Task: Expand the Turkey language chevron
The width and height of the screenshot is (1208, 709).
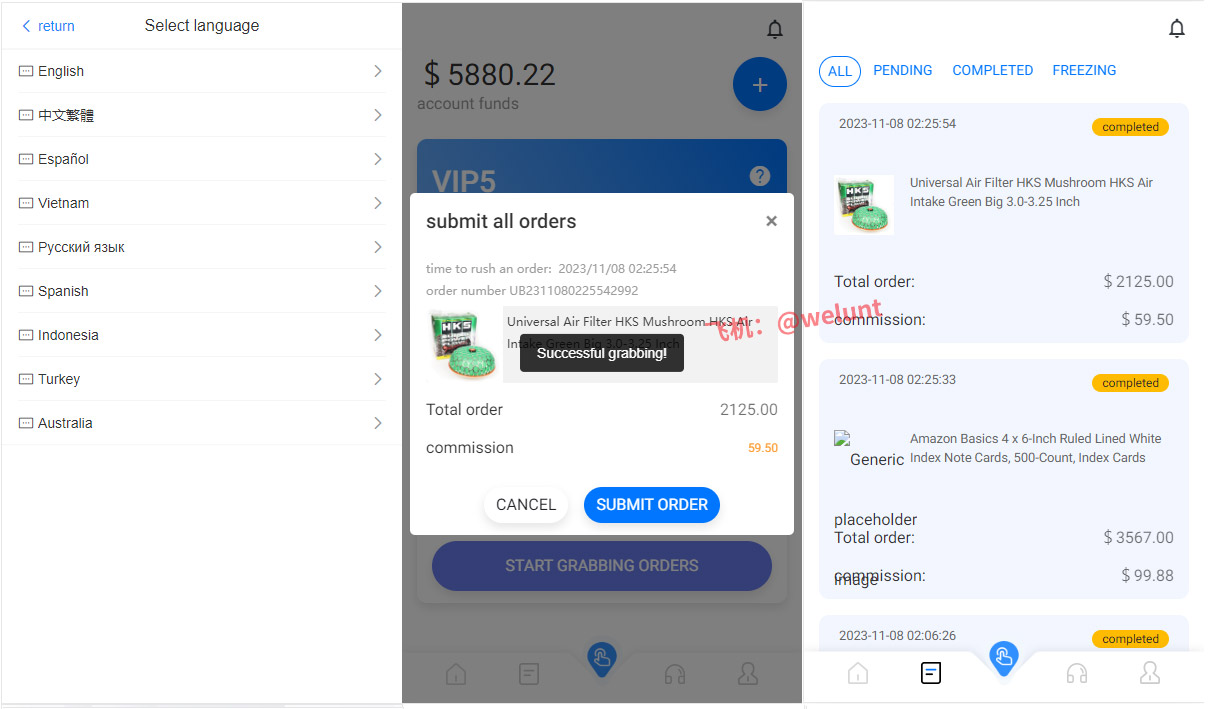Action: [x=378, y=379]
